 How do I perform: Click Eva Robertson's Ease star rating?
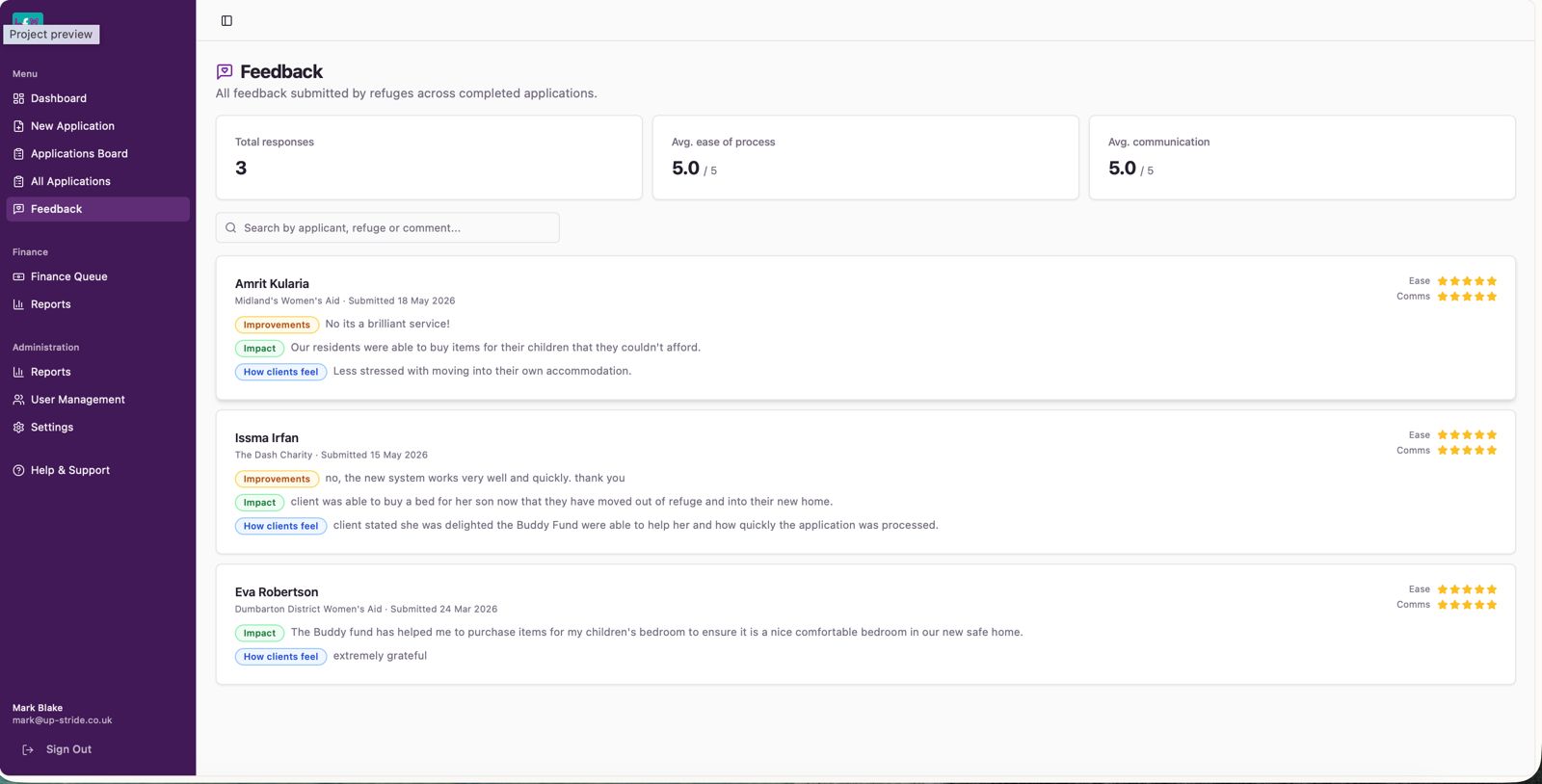[1467, 589]
